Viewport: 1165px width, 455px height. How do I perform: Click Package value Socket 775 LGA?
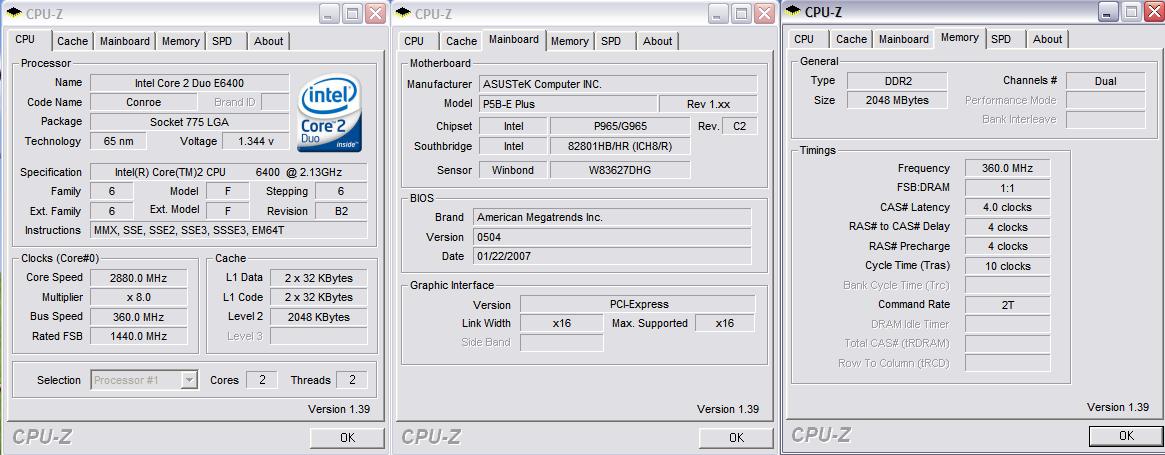[x=189, y=121]
